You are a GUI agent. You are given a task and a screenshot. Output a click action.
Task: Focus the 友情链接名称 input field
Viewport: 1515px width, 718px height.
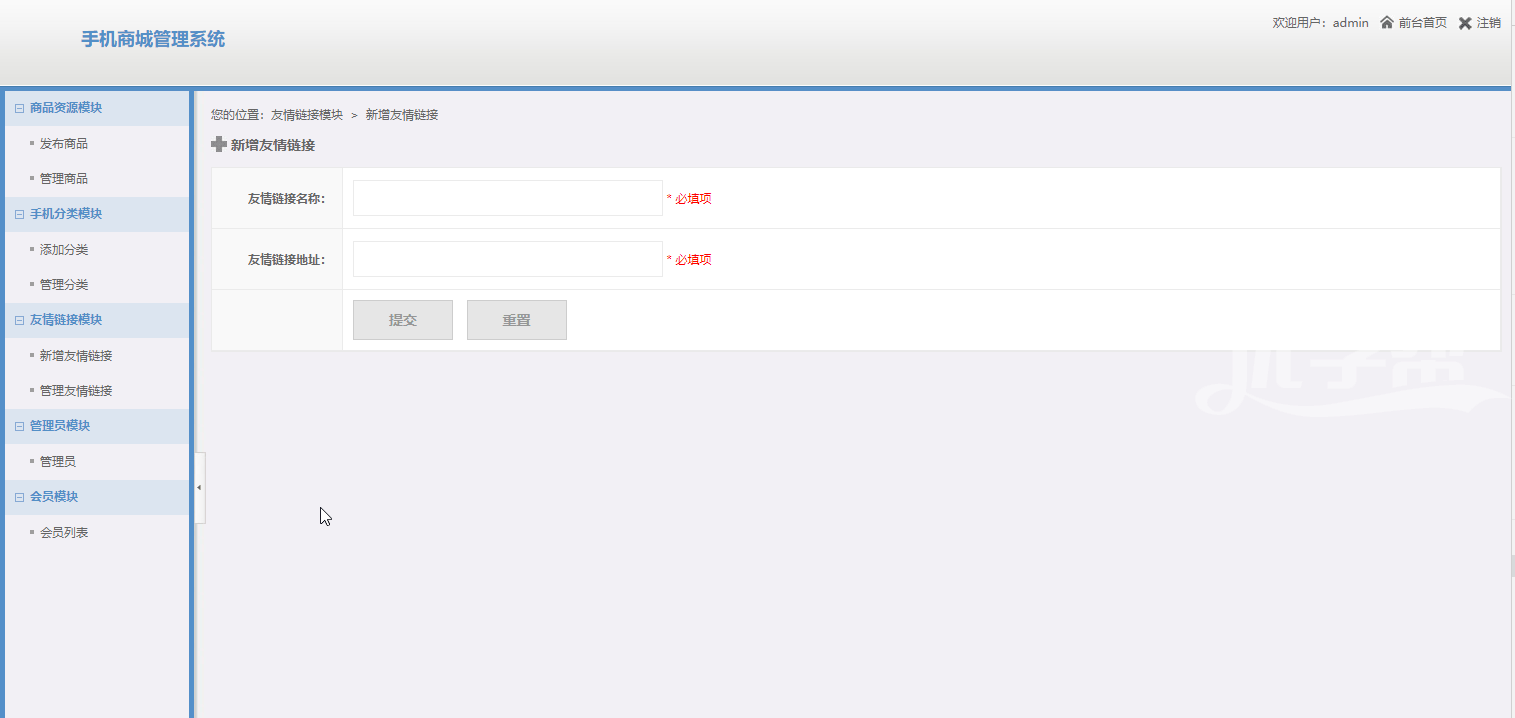(507, 198)
